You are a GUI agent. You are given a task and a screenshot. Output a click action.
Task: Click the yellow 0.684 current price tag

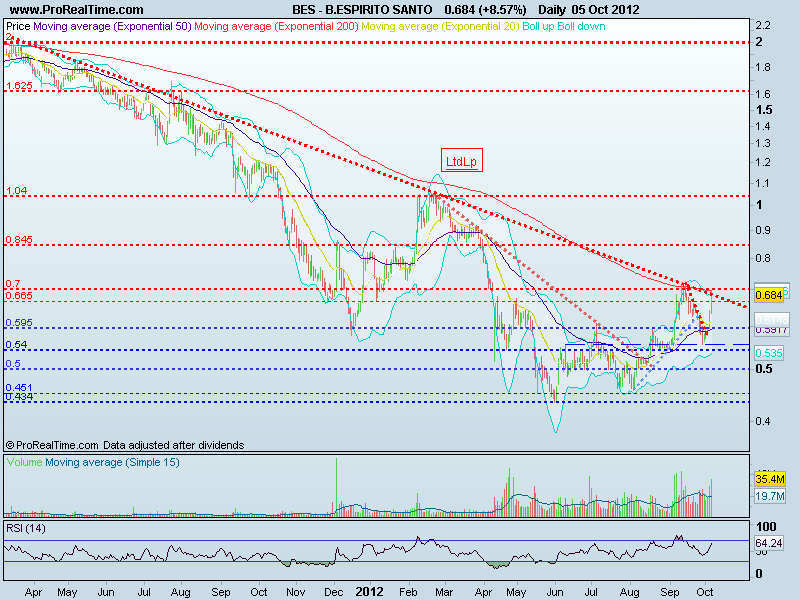769,295
